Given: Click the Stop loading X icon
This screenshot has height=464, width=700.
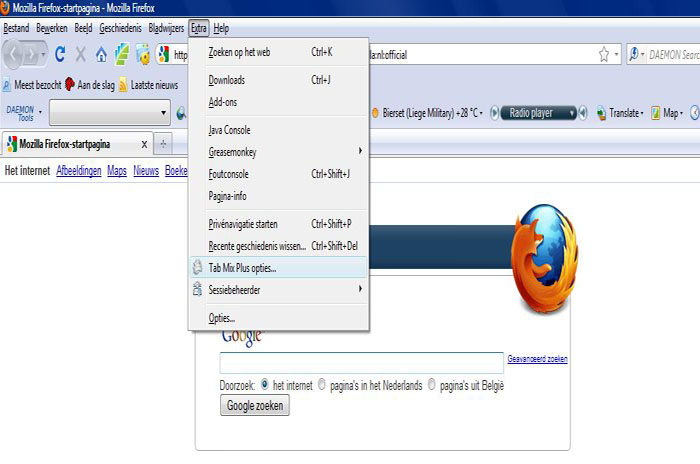Looking at the screenshot, I should click(80, 54).
